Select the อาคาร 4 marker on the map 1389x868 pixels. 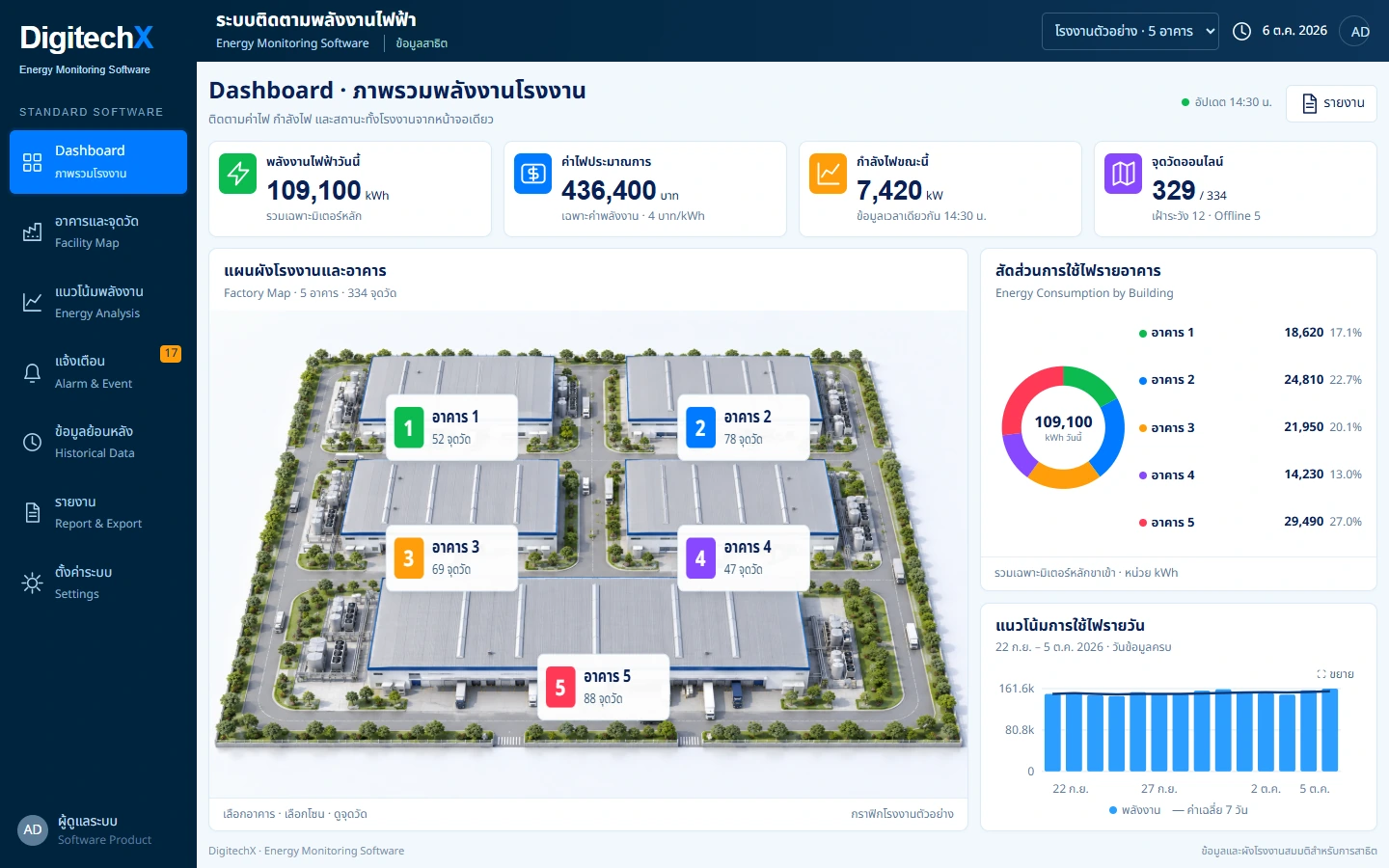744,557
